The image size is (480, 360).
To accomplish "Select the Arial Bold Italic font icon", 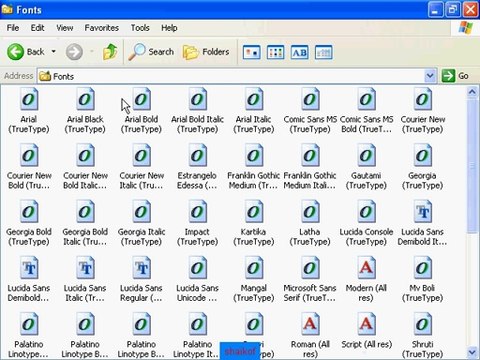I will pos(198,99).
